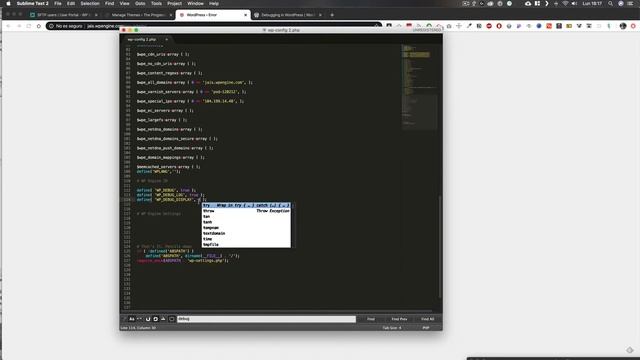
Task: Click the Find button
Action: click(371, 319)
